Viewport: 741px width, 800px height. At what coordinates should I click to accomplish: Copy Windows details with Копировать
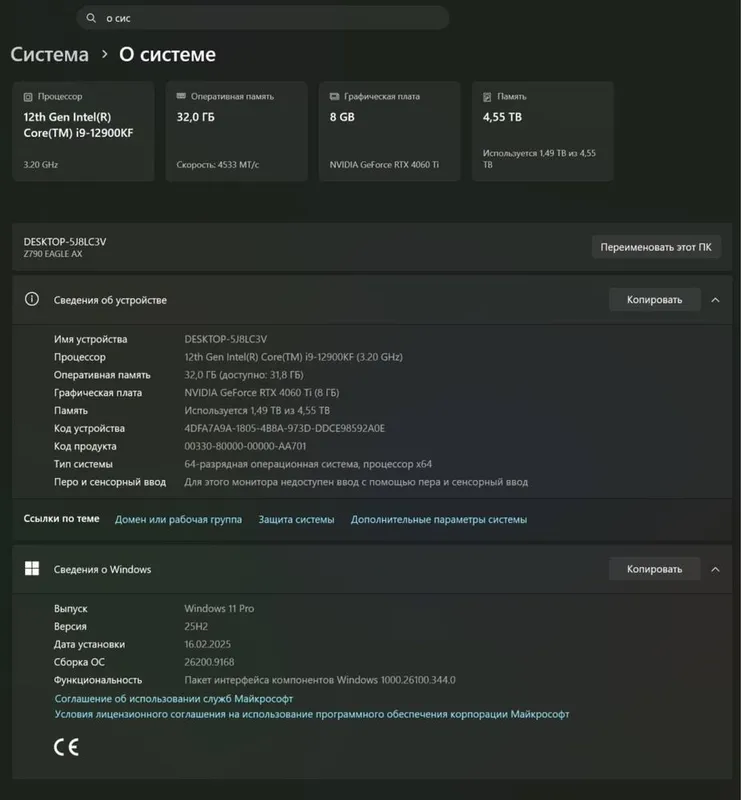click(654, 569)
